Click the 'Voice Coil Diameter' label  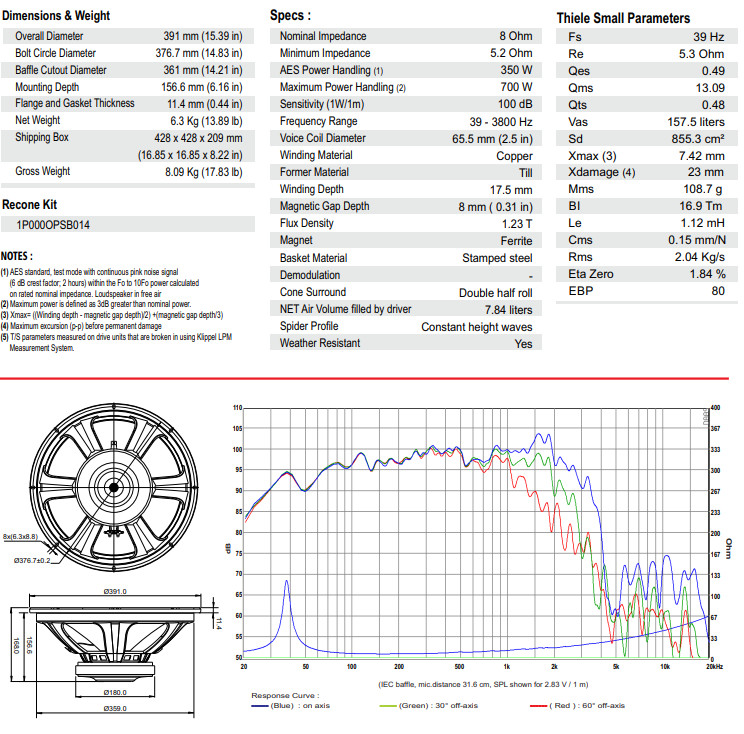pyautogui.click(x=323, y=138)
